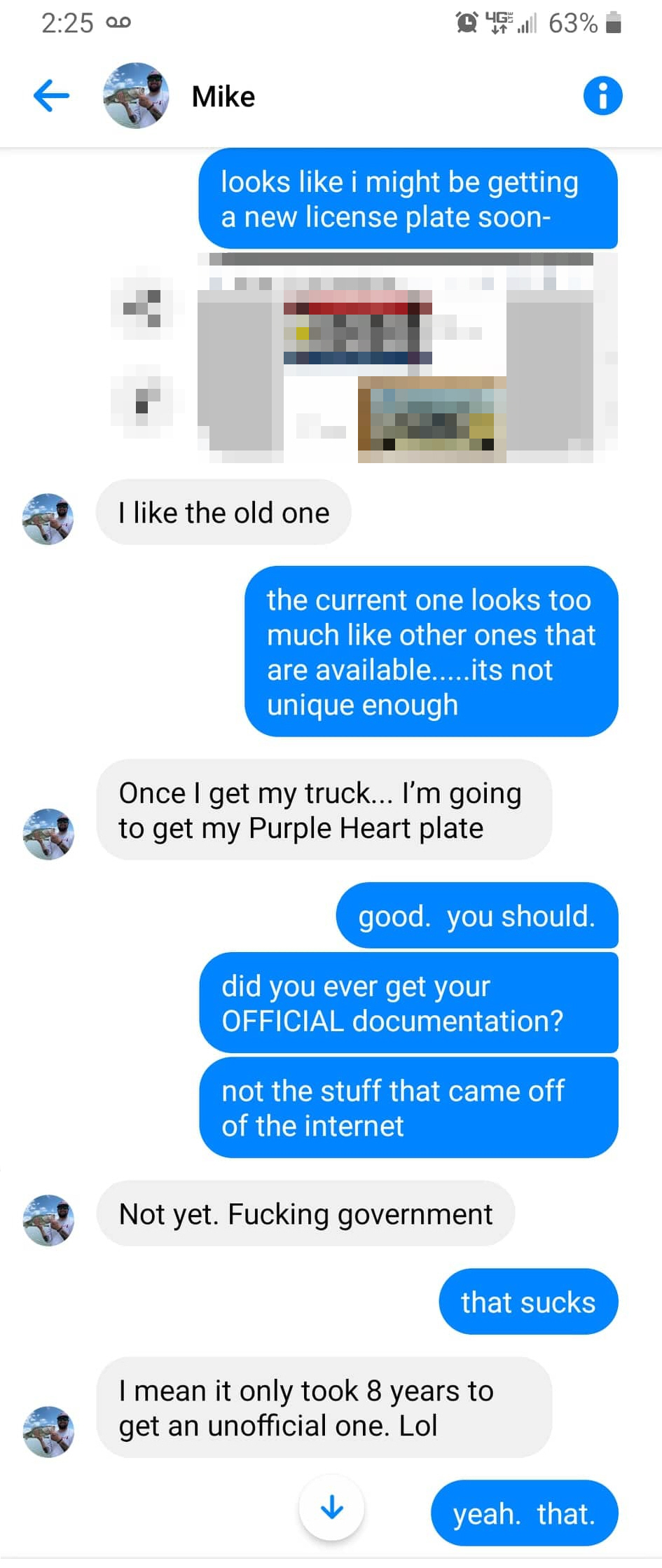Tap the alarm icon in the status bar

click(x=467, y=23)
